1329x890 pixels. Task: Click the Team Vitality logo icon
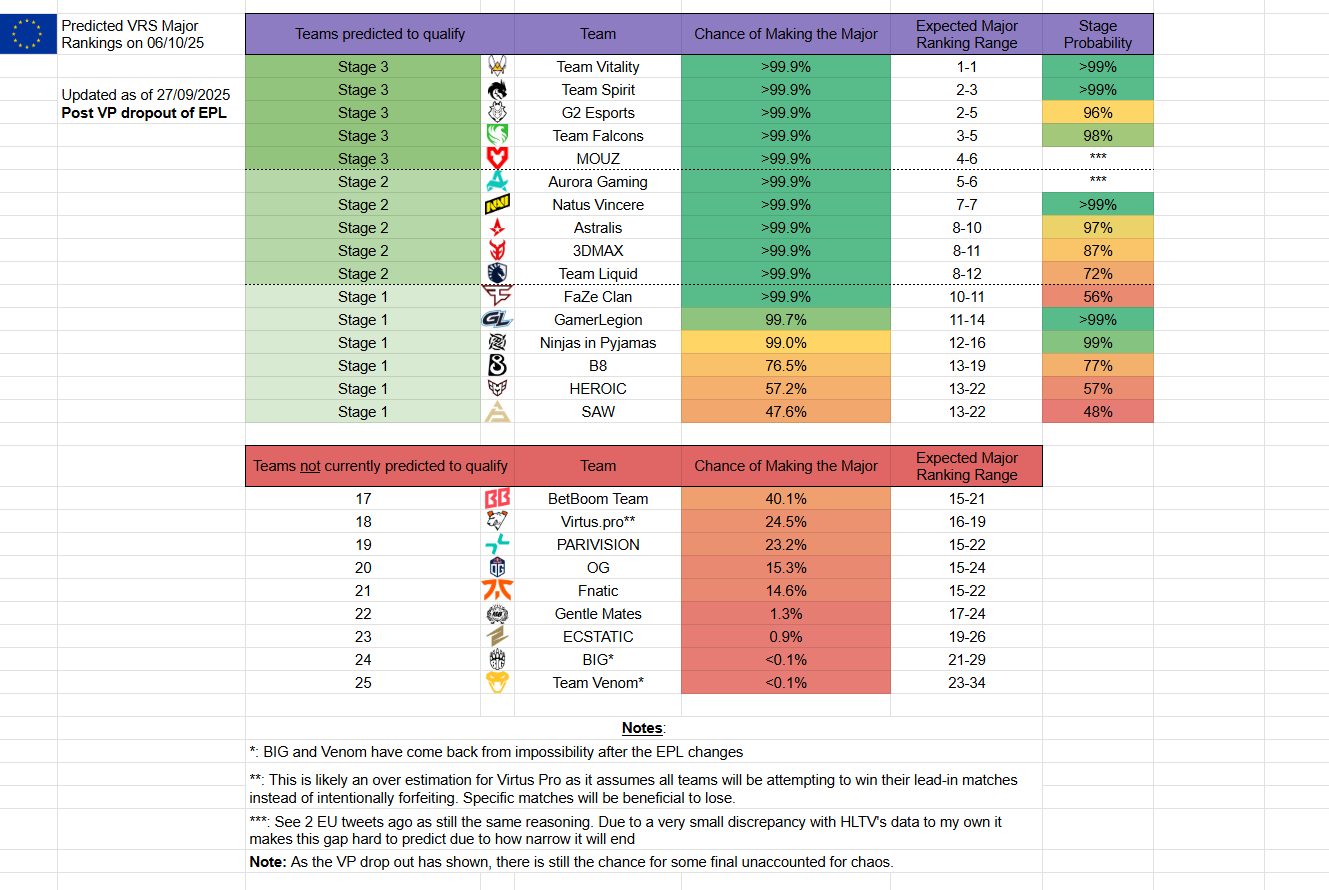[x=497, y=67]
